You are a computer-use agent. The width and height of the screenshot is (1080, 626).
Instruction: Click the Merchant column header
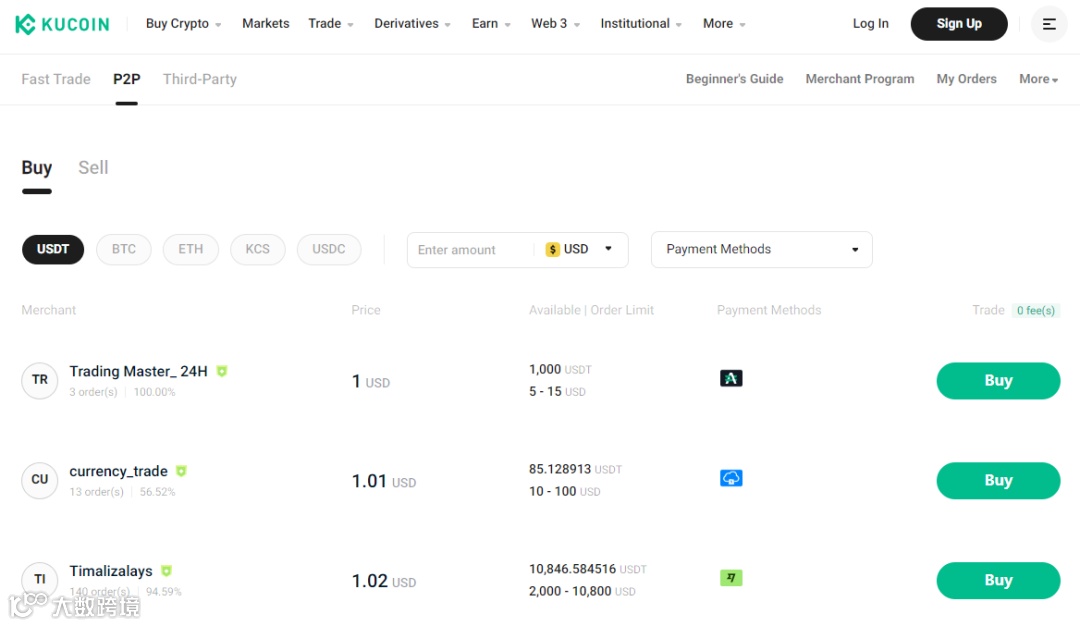pyautogui.click(x=49, y=310)
